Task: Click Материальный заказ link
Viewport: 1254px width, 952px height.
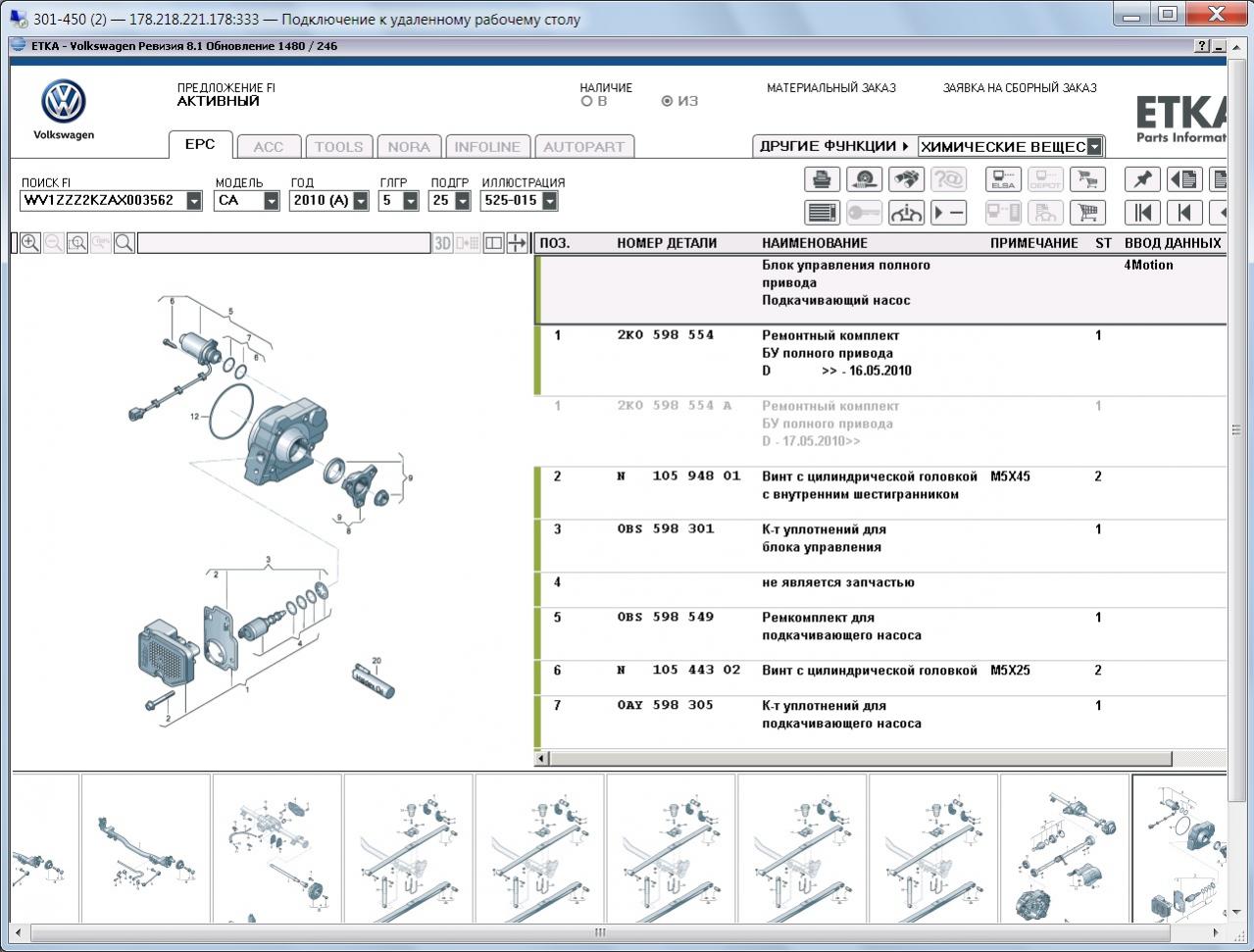Action: click(x=831, y=88)
